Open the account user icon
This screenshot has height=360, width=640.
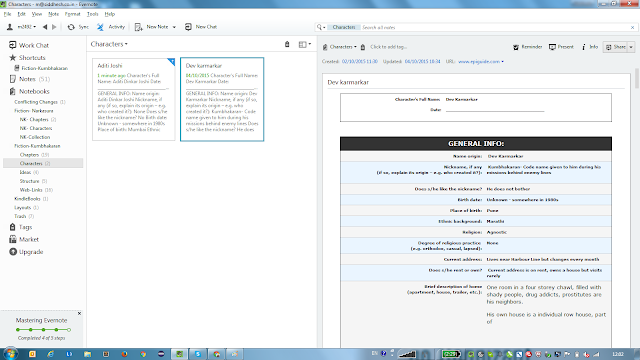coord(10,27)
